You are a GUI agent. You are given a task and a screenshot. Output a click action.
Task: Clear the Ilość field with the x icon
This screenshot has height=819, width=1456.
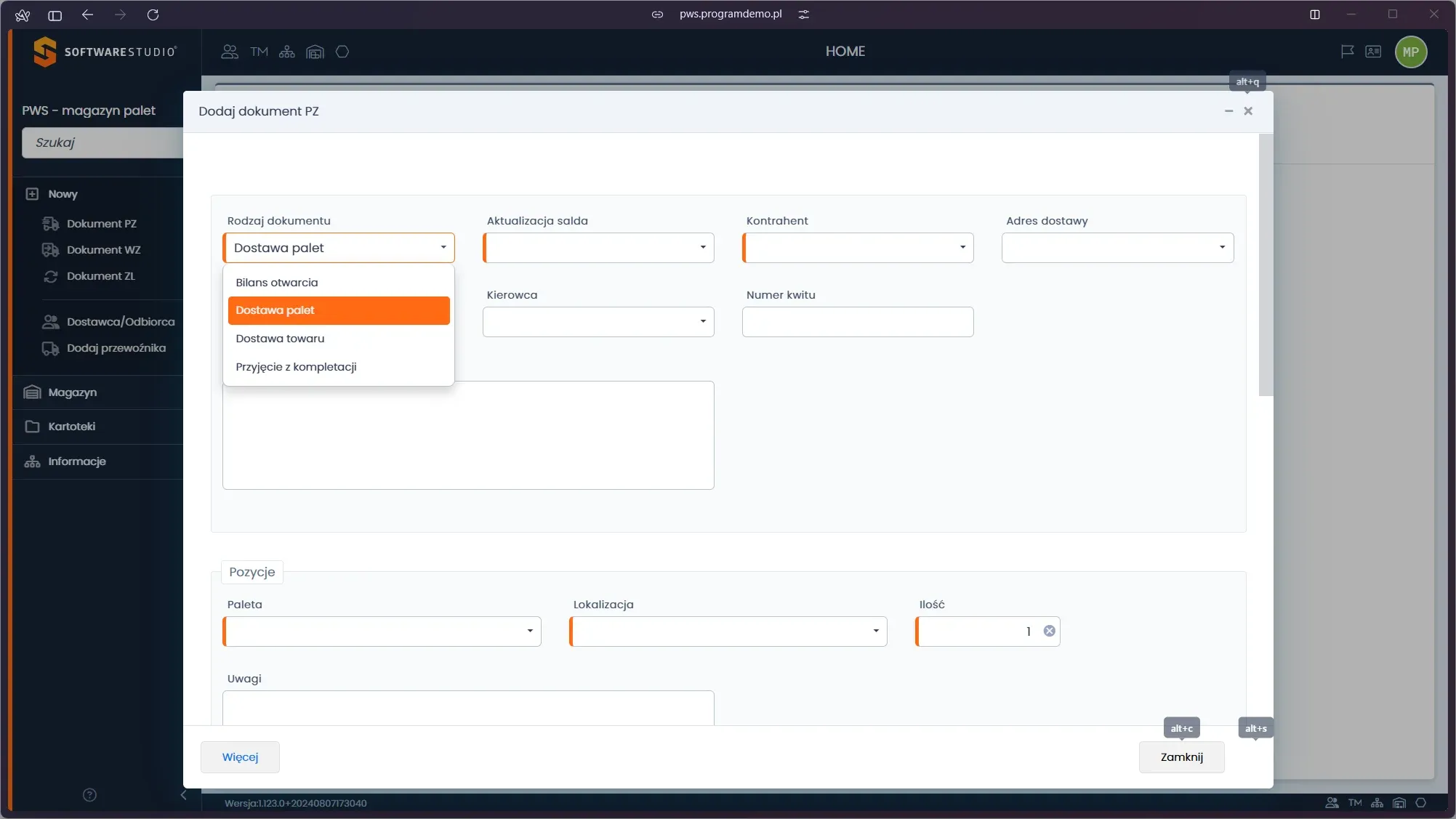[1049, 631]
